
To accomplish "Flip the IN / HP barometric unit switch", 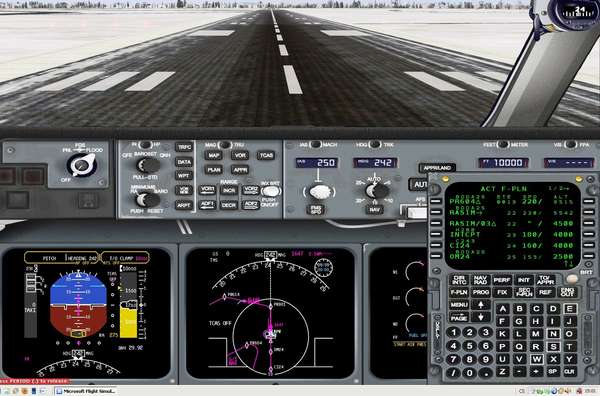I will pos(145,145).
